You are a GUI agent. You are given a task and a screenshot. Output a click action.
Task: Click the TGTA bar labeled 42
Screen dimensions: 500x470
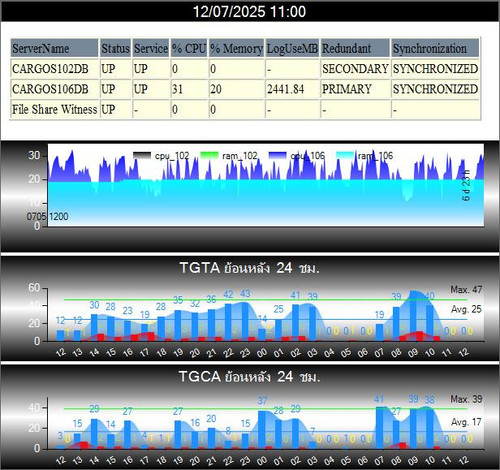coord(228,322)
